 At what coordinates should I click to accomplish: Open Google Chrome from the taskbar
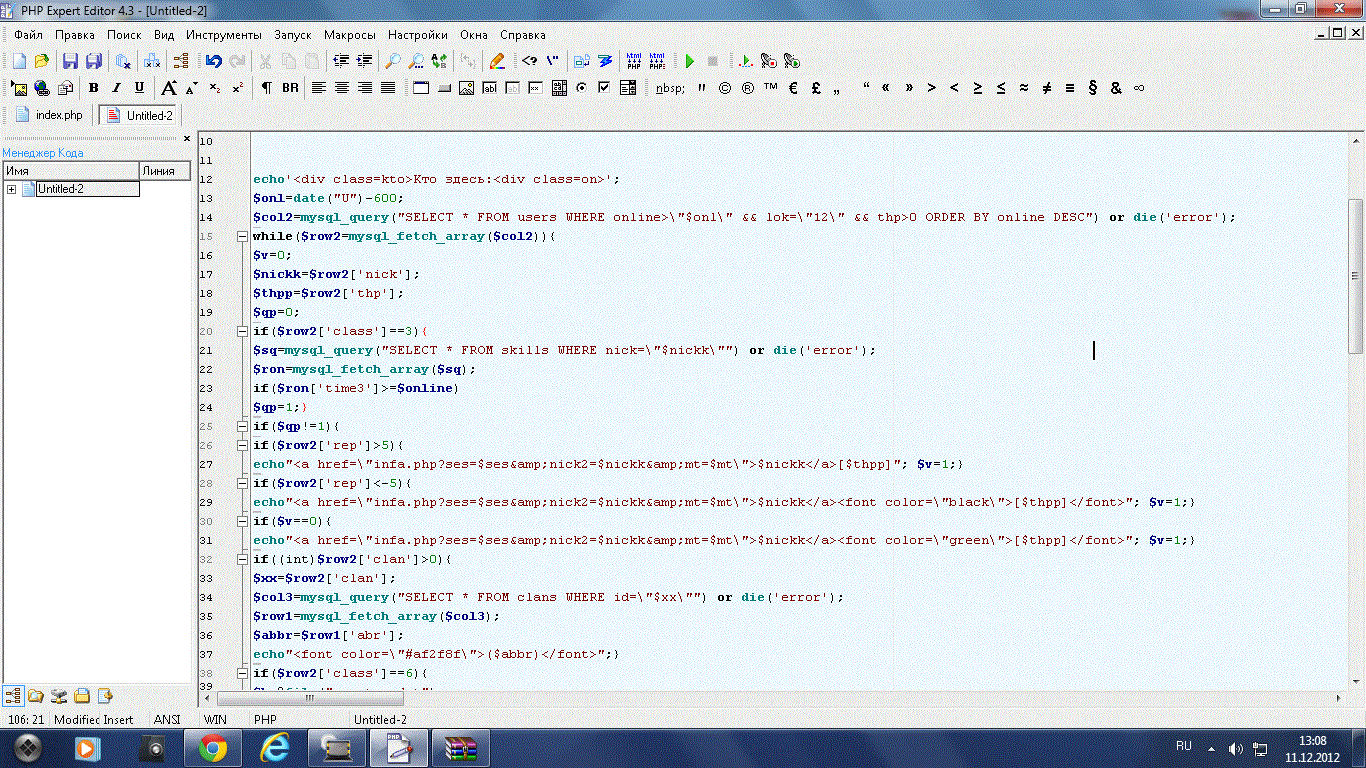tap(212, 747)
